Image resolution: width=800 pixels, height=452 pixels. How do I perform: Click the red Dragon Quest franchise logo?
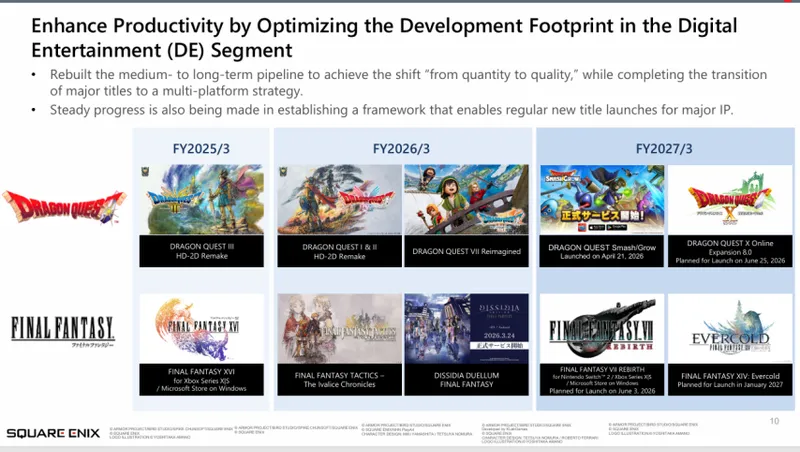pyautogui.click(x=64, y=207)
